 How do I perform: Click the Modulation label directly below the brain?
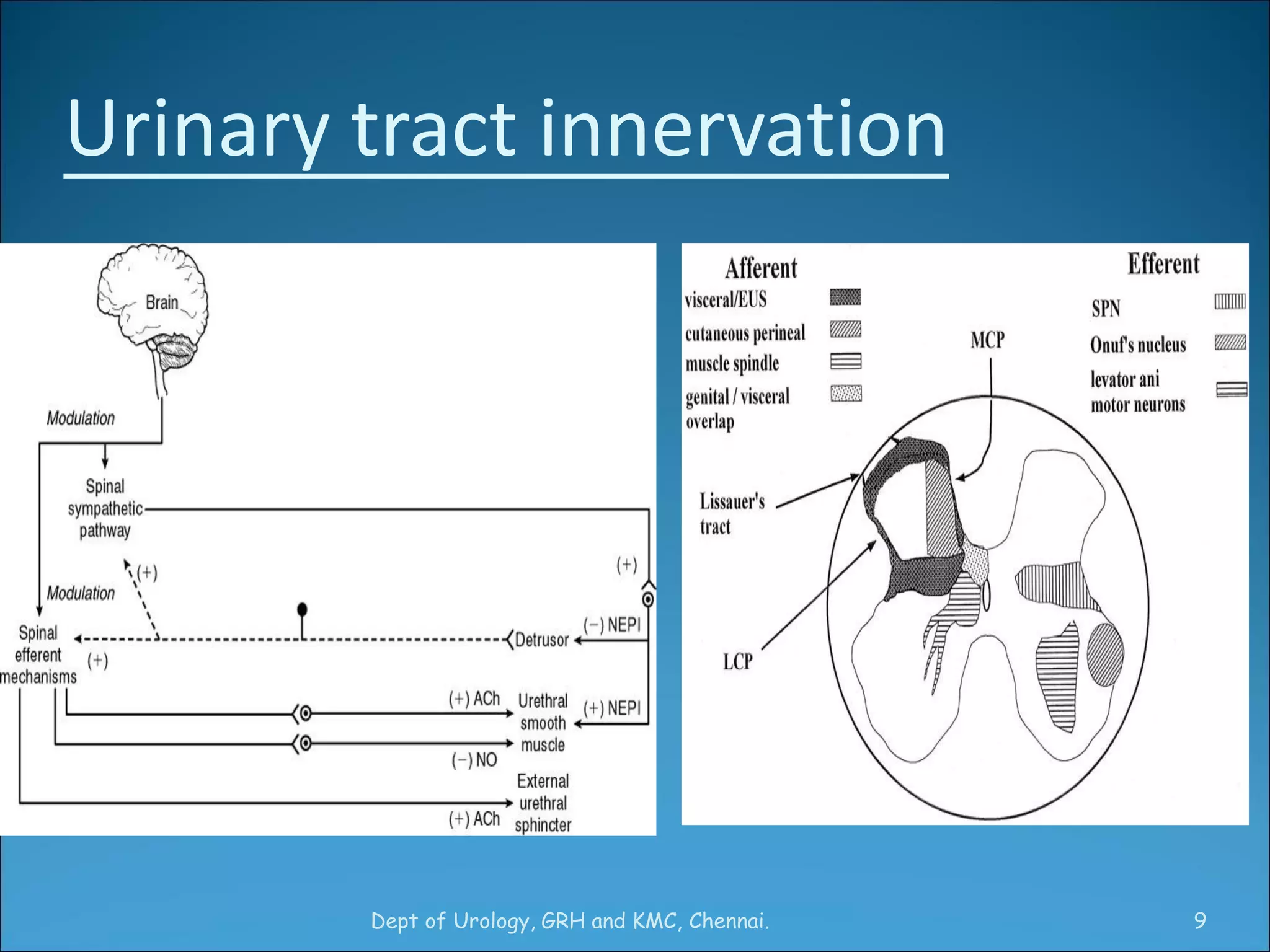click(x=81, y=418)
